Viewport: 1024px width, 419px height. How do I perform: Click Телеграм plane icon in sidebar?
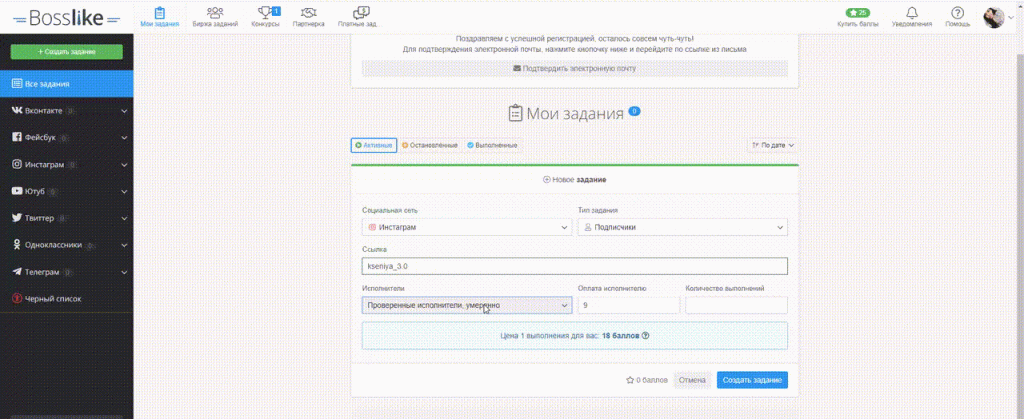point(18,272)
